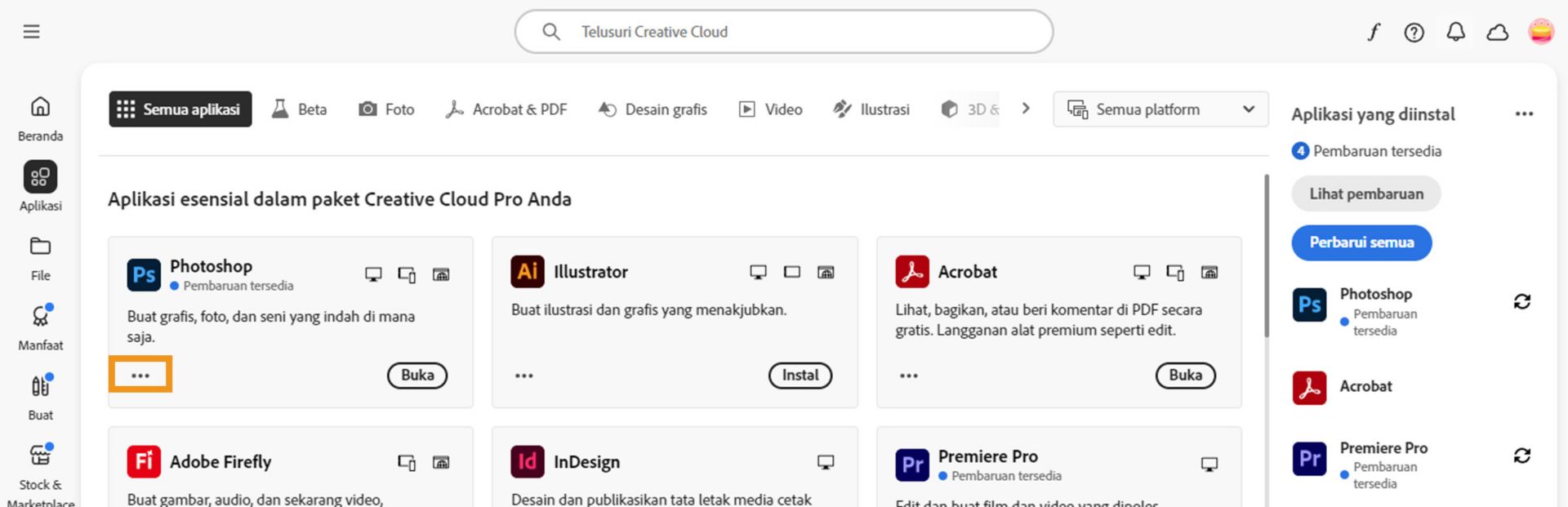Open File in the sidebar

(40, 259)
